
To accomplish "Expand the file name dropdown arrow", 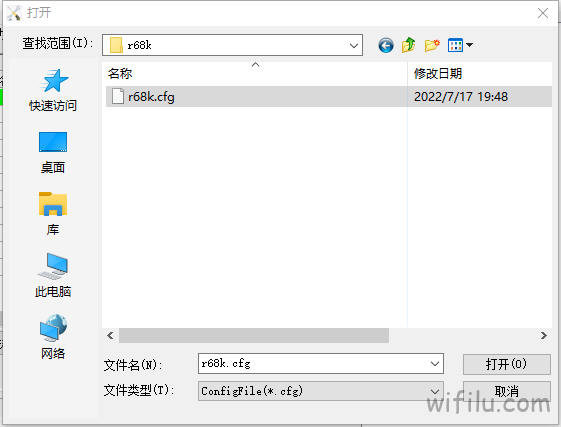I will pyautogui.click(x=435, y=364).
